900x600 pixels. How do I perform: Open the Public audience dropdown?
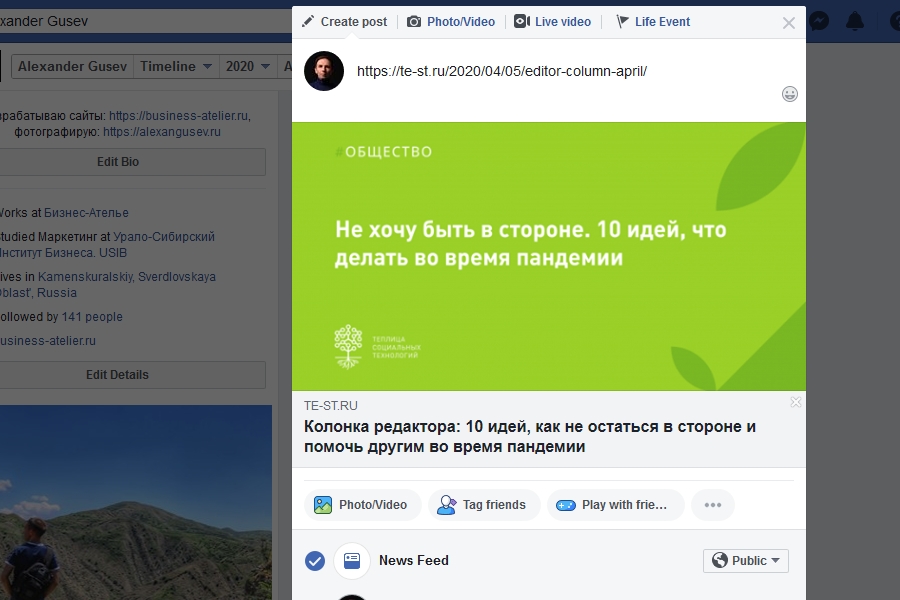[745, 561]
